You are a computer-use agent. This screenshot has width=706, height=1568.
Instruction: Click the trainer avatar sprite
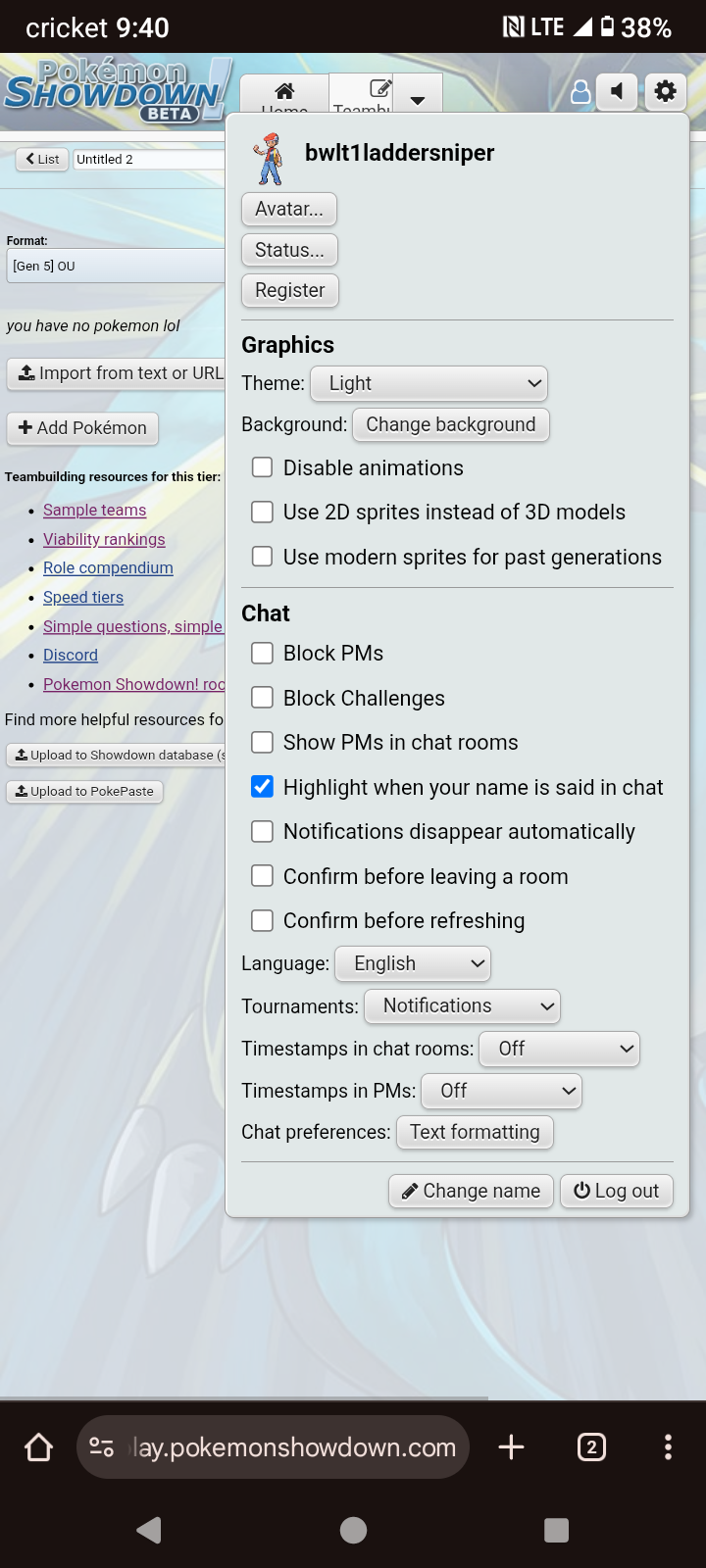(x=269, y=160)
